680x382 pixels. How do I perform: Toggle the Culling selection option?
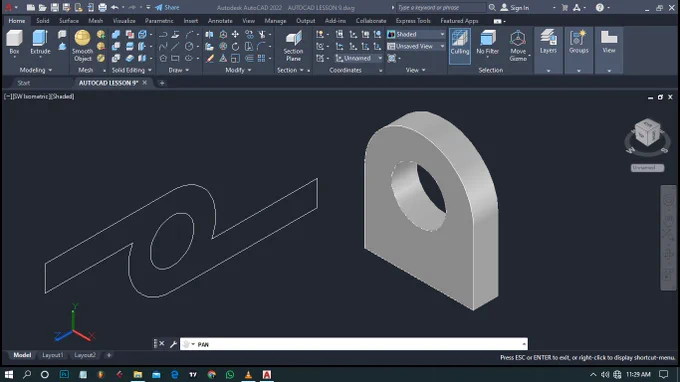coord(460,46)
